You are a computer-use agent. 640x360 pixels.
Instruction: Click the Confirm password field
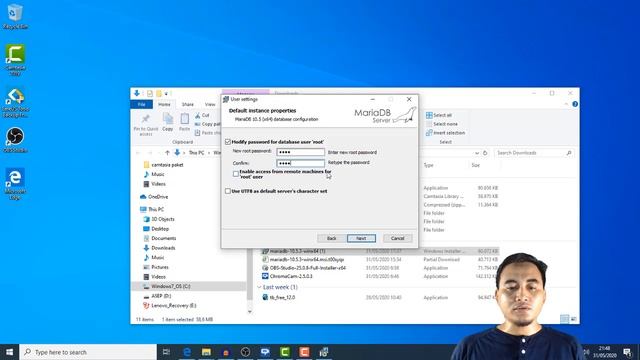click(x=300, y=163)
